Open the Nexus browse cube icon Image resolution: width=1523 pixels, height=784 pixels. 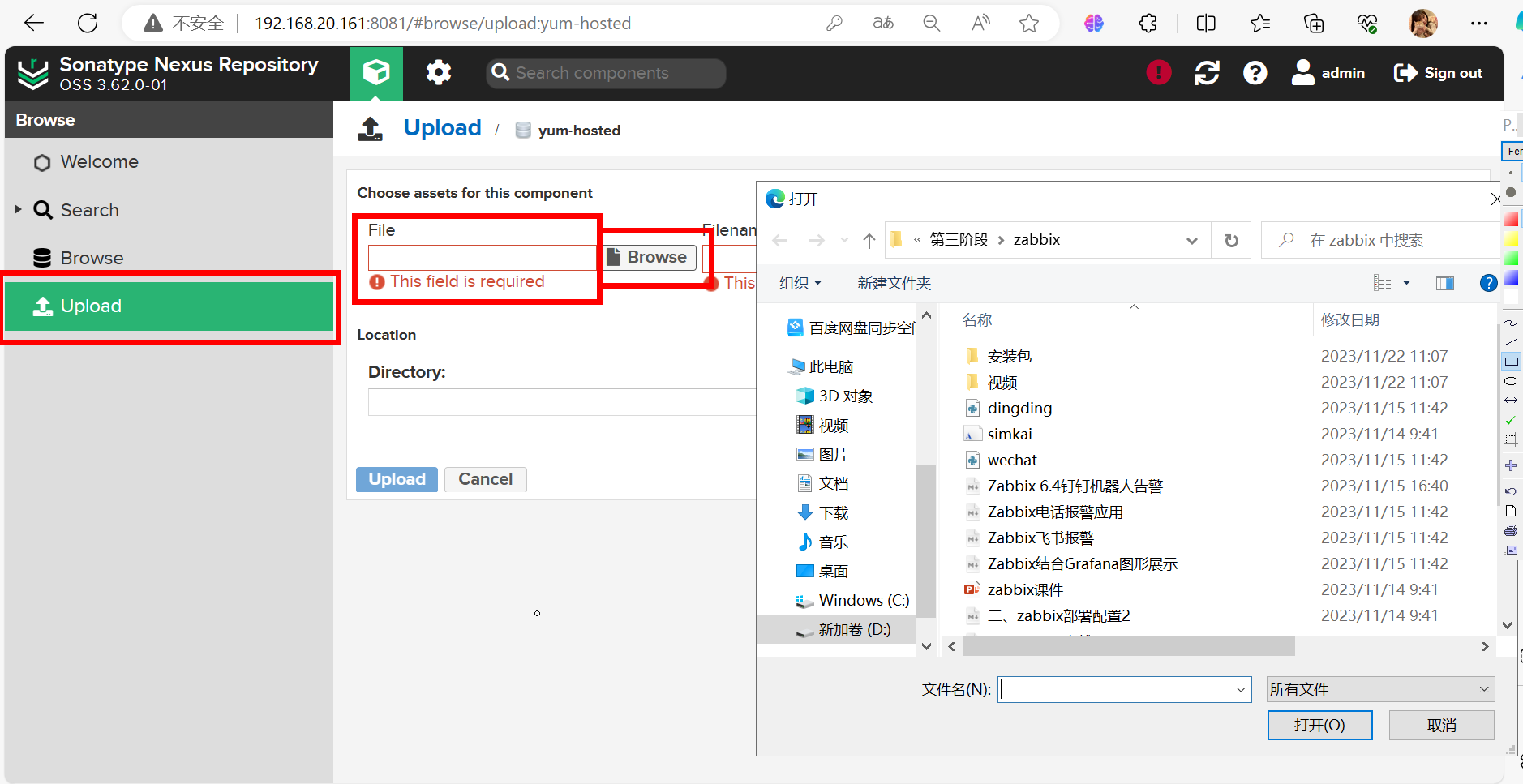click(376, 73)
